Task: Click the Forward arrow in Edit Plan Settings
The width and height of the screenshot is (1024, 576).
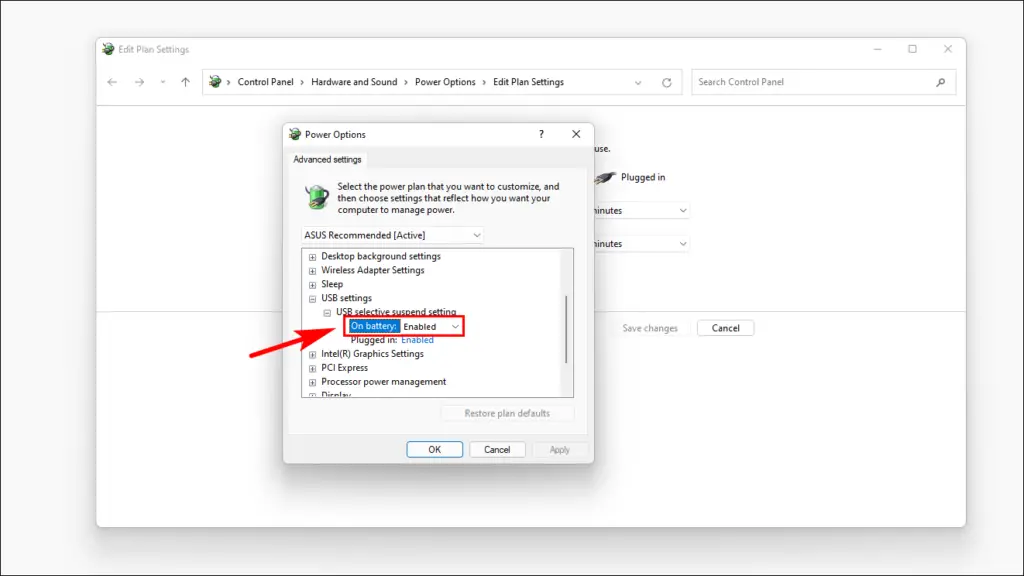Action: tap(139, 82)
